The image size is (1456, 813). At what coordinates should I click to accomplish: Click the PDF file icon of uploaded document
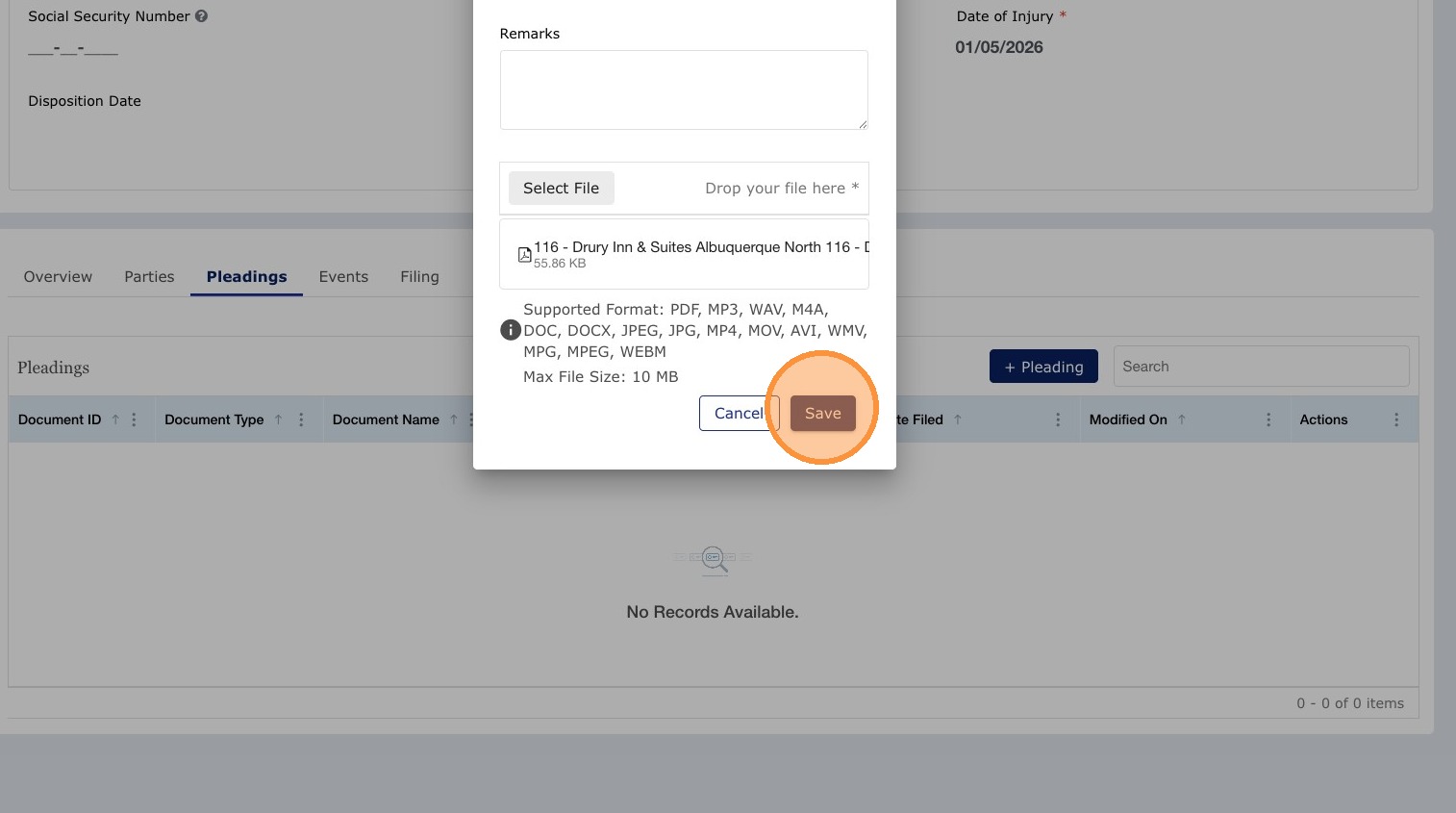tap(525, 255)
